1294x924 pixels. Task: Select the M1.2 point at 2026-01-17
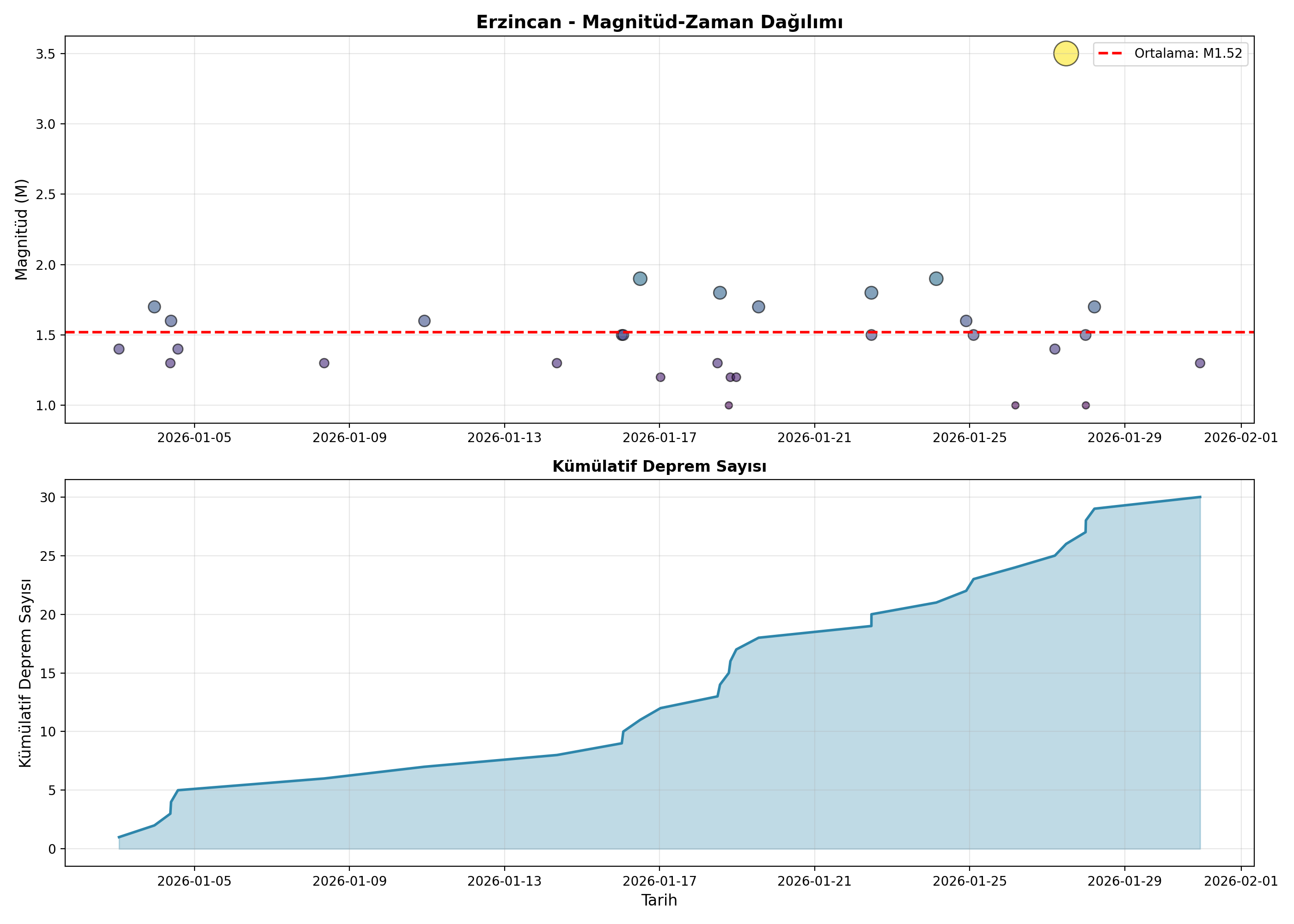(661, 377)
